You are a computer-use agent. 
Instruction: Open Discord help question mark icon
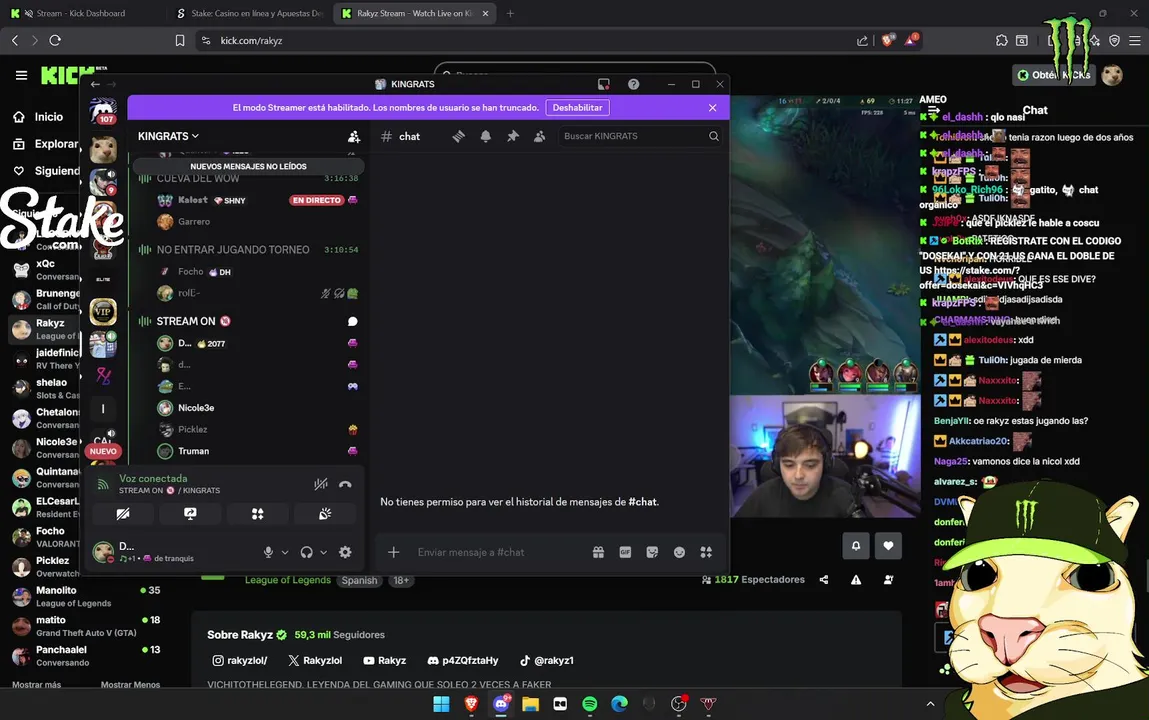pyautogui.click(x=633, y=84)
